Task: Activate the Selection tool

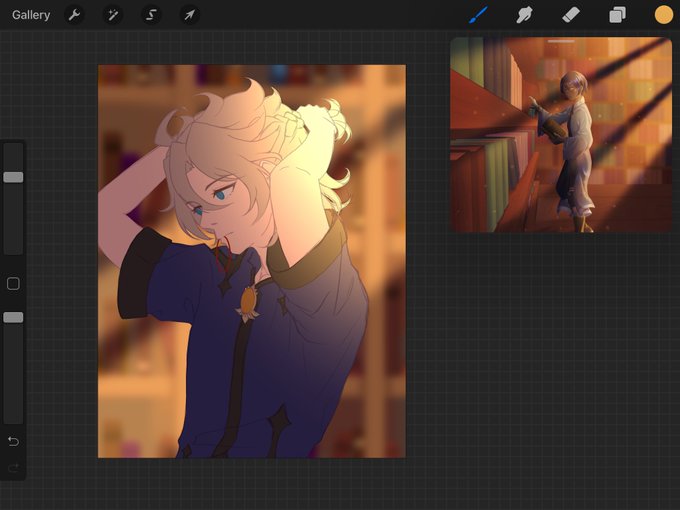Action: click(151, 15)
